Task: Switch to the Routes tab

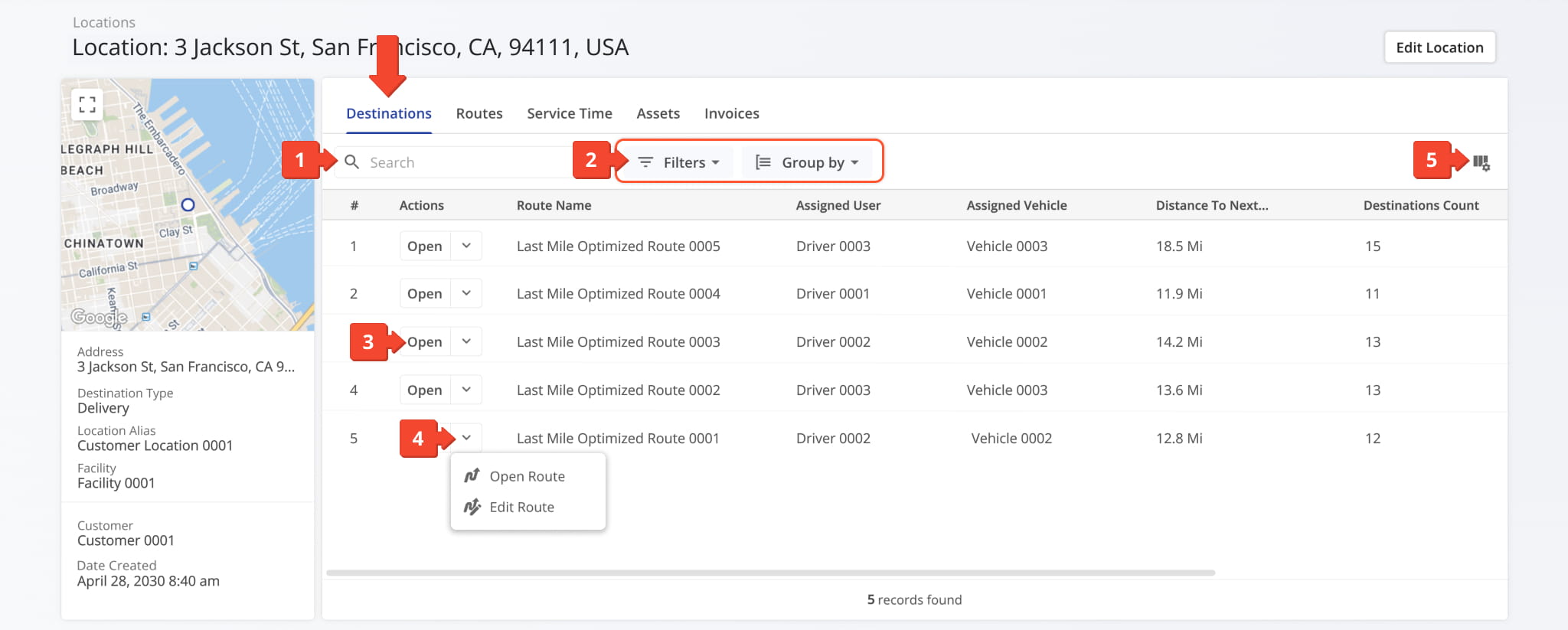Action: 479,113
